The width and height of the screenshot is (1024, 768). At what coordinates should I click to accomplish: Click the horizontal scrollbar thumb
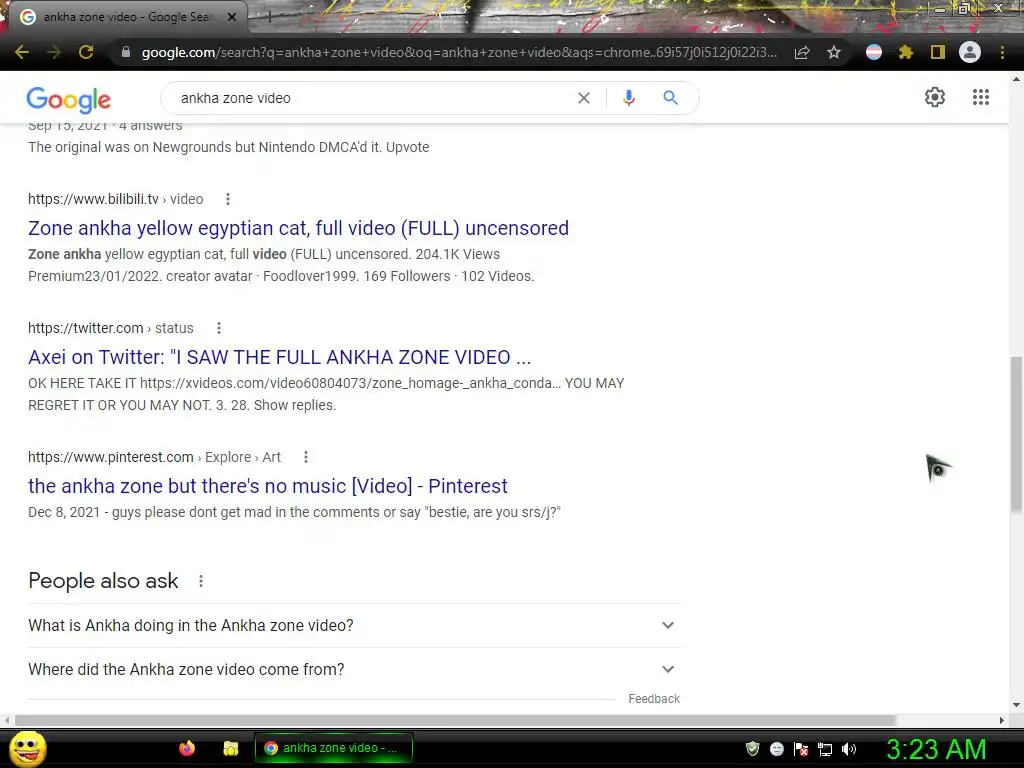pyautogui.click(x=455, y=720)
